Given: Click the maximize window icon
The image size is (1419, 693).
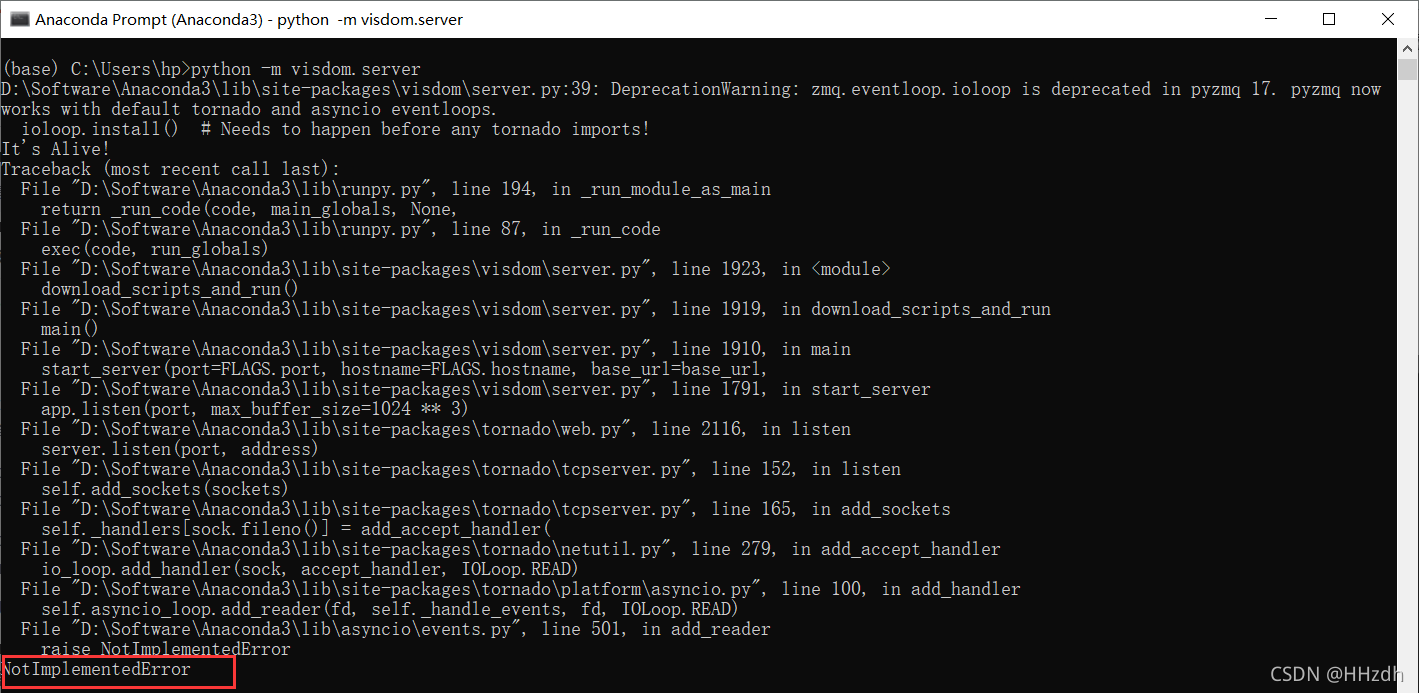Looking at the screenshot, I should (1327, 18).
